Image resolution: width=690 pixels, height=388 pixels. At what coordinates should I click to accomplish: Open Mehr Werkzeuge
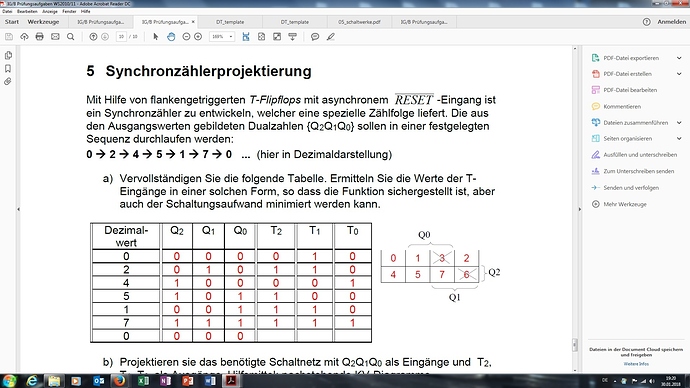(624, 204)
